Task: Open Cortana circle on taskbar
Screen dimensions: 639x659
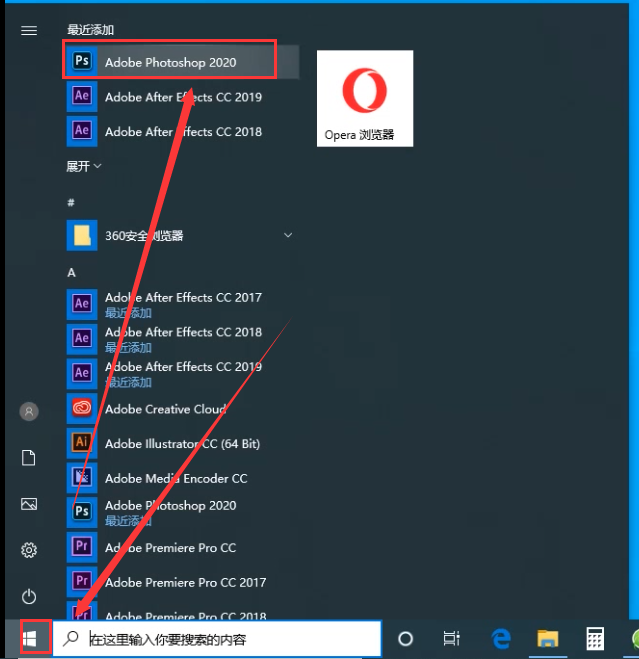Action: pyautogui.click(x=405, y=639)
